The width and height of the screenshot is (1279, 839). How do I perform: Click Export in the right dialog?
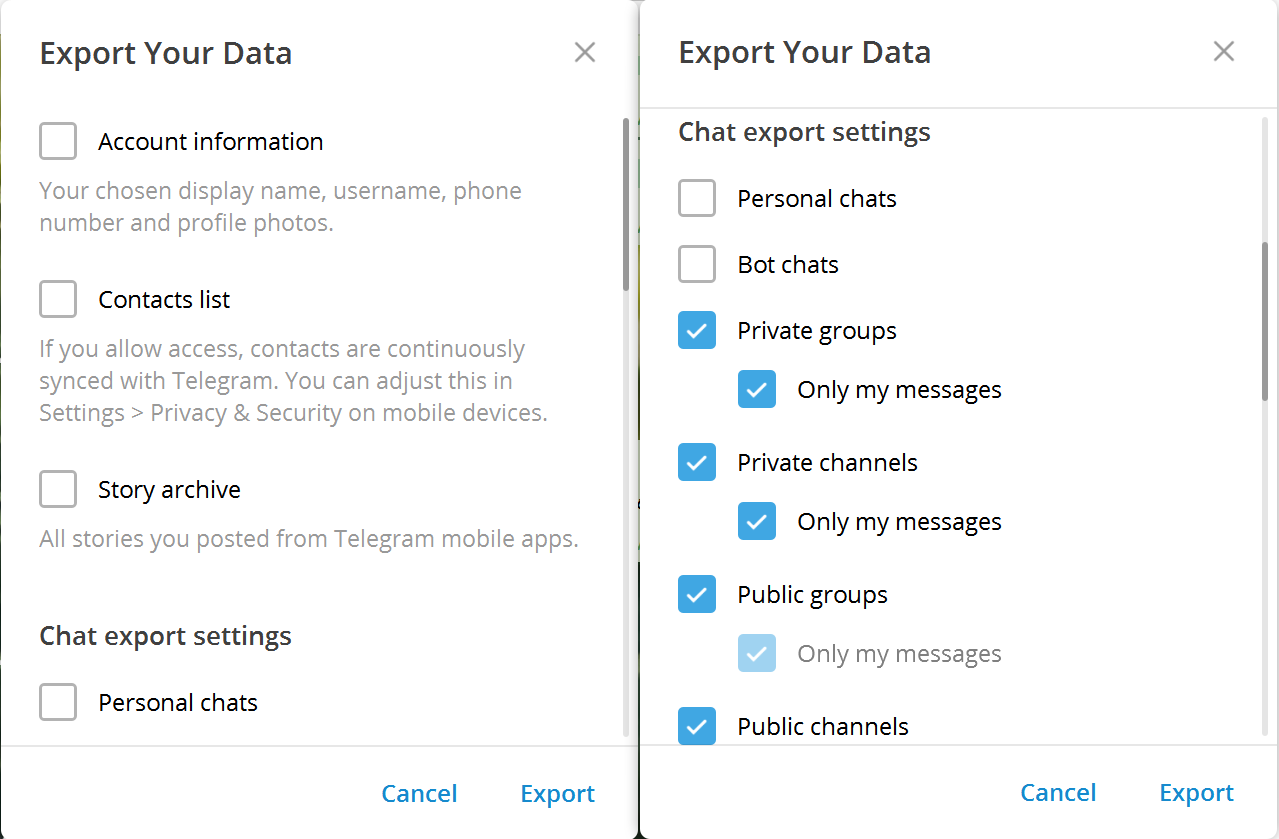[x=1196, y=793]
